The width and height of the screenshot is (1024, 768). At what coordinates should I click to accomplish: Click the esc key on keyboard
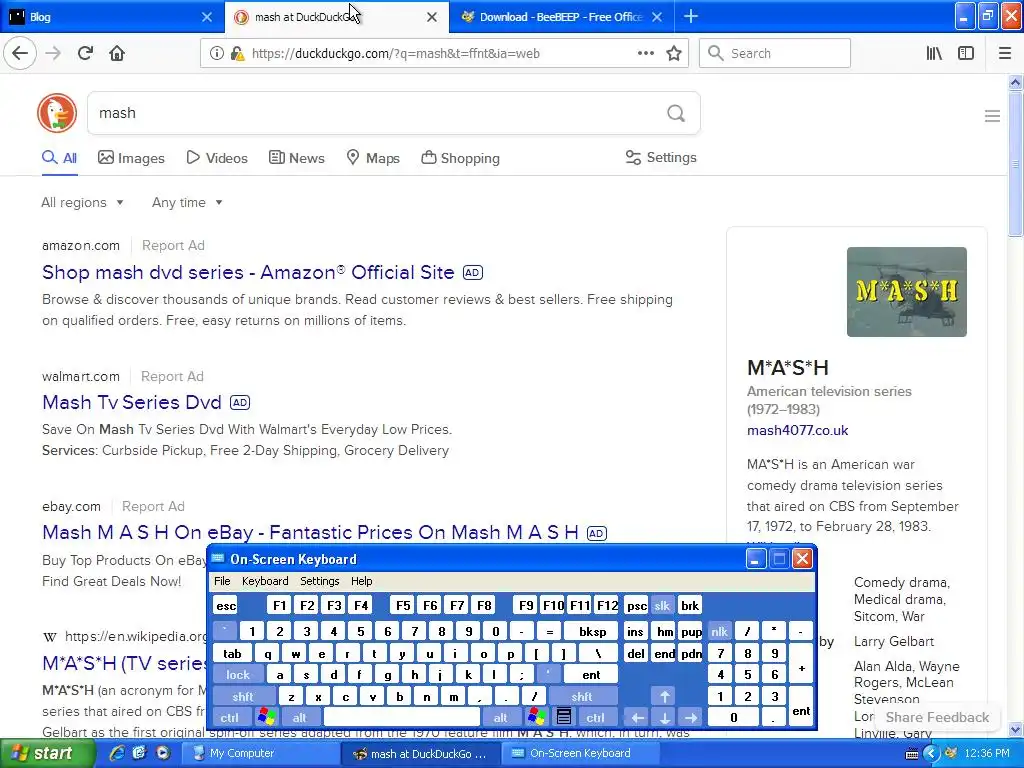coord(226,605)
